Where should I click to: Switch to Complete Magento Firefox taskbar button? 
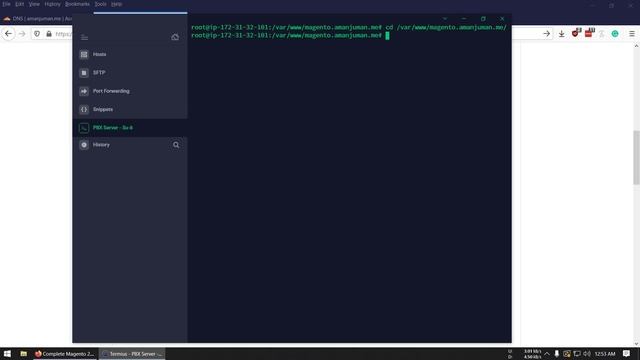65,354
